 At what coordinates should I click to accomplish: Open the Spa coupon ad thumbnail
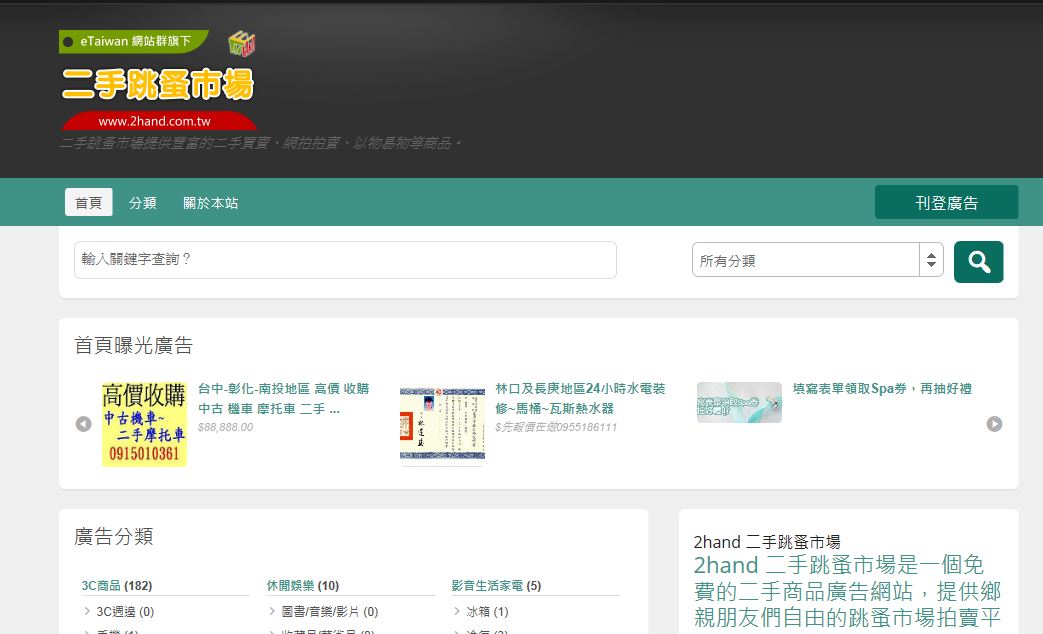coord(739,402)
